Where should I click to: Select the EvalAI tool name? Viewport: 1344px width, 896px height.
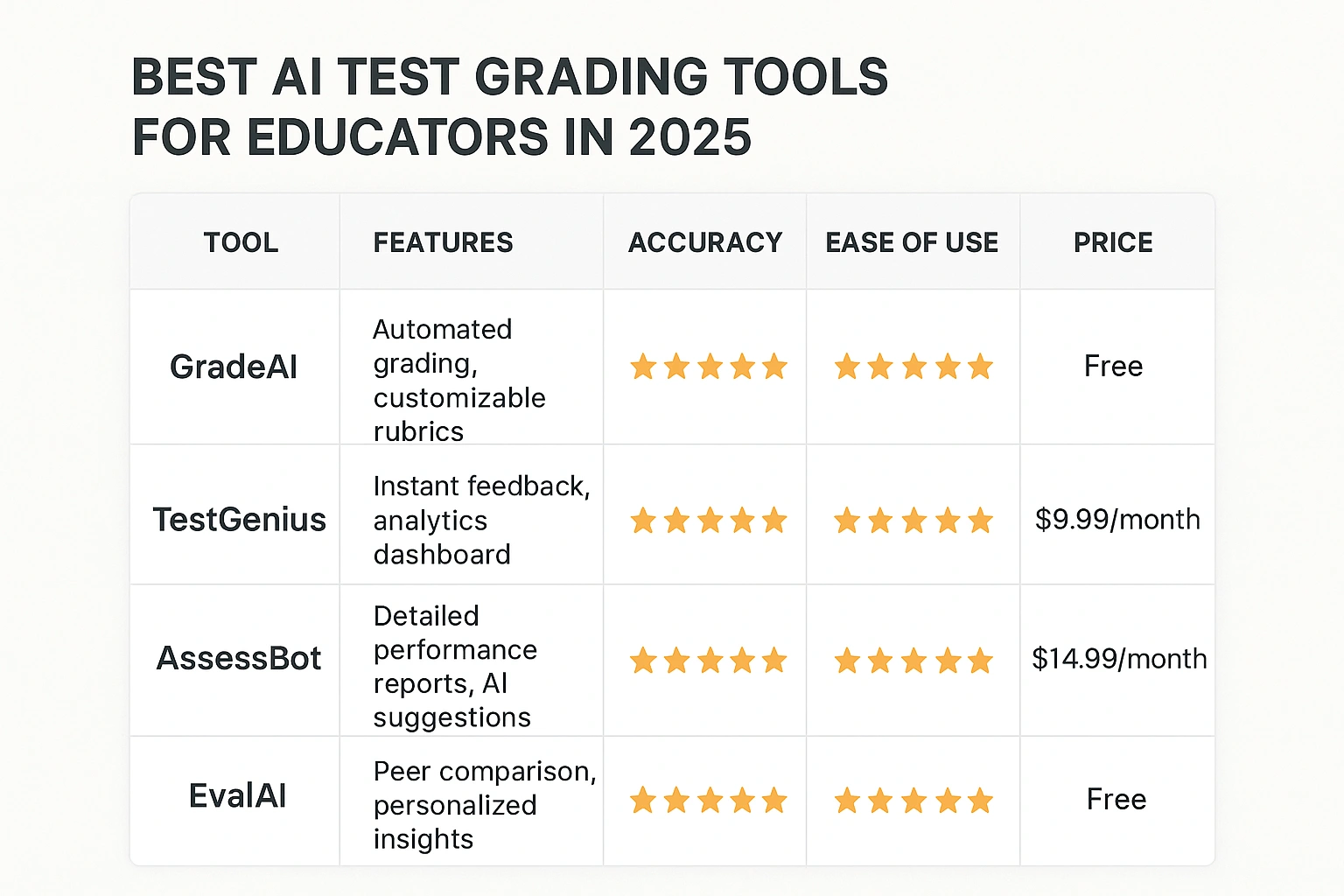click(x=237, y=796)
